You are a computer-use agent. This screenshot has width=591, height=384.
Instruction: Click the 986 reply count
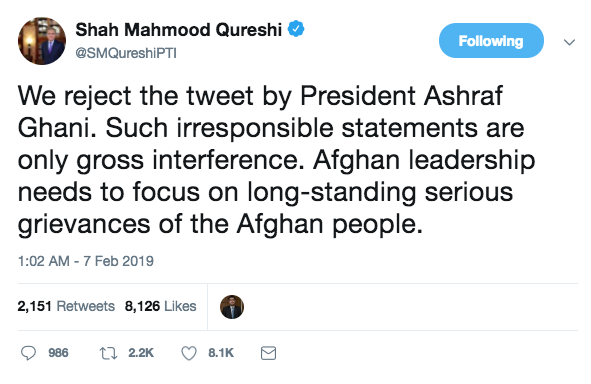tap(58, 353)
